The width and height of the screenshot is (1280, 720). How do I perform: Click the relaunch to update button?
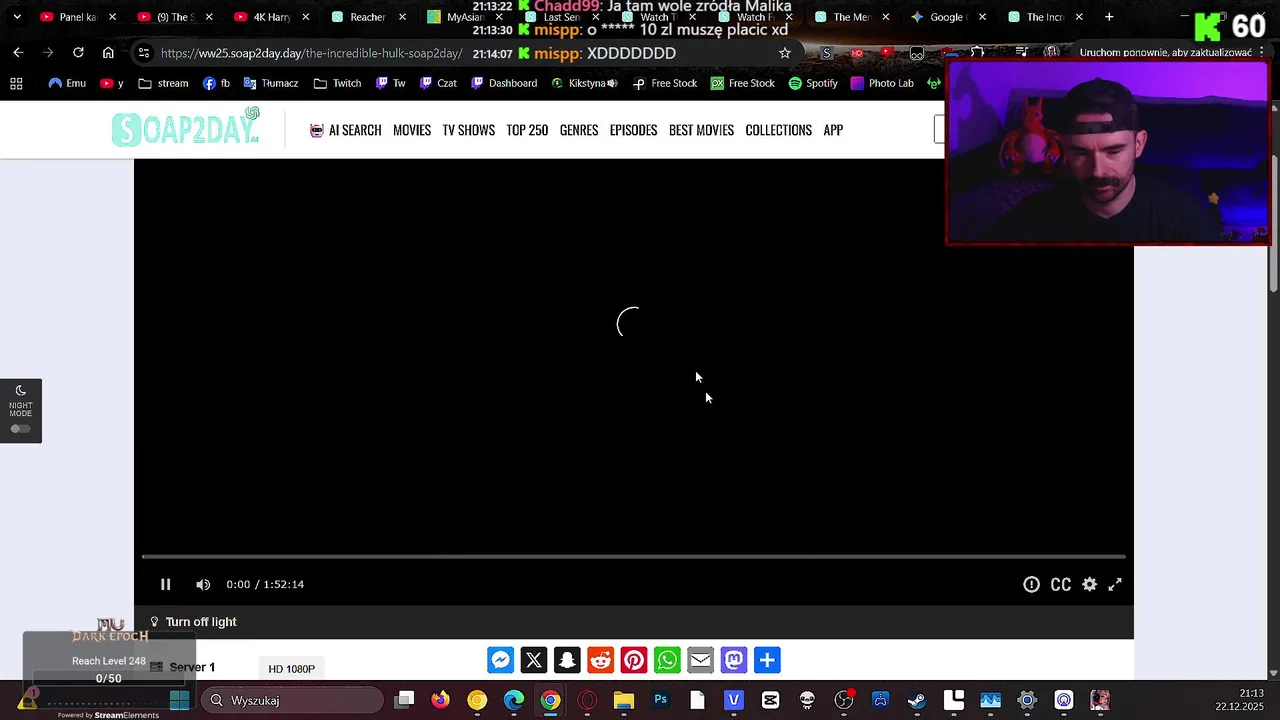point(1166,53)
